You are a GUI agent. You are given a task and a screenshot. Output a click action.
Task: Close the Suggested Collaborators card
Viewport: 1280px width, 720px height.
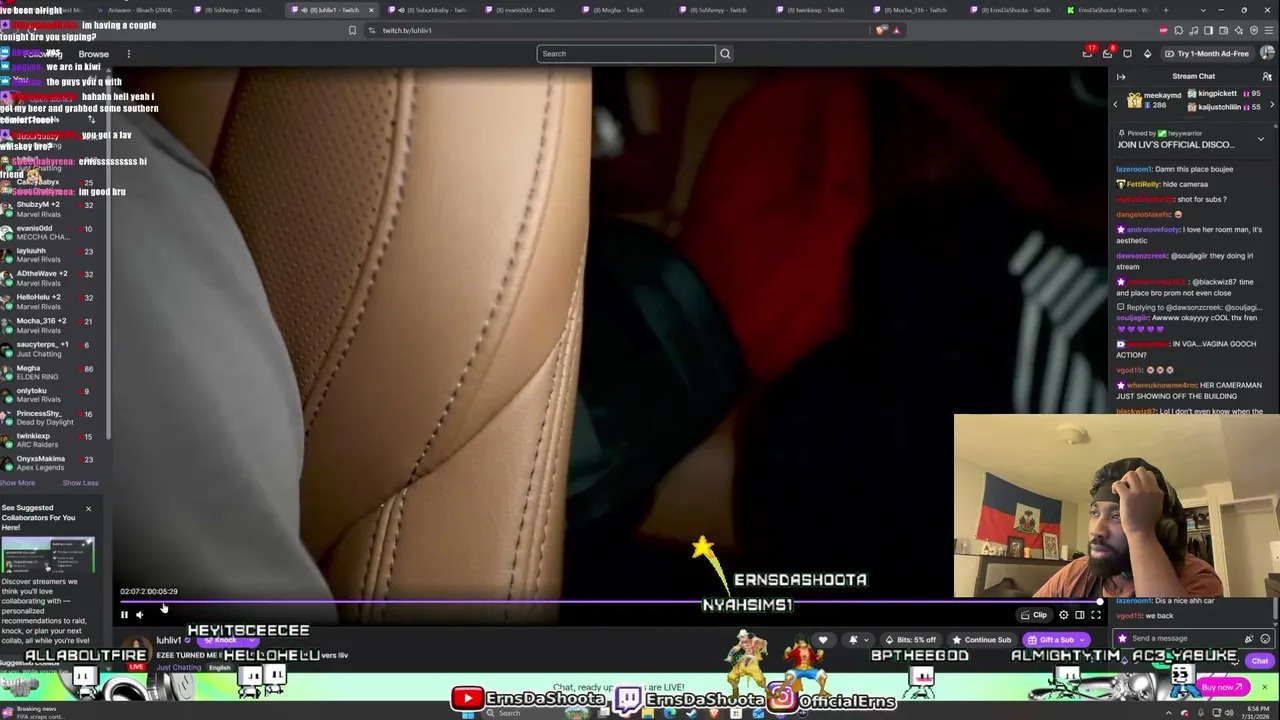88,509
